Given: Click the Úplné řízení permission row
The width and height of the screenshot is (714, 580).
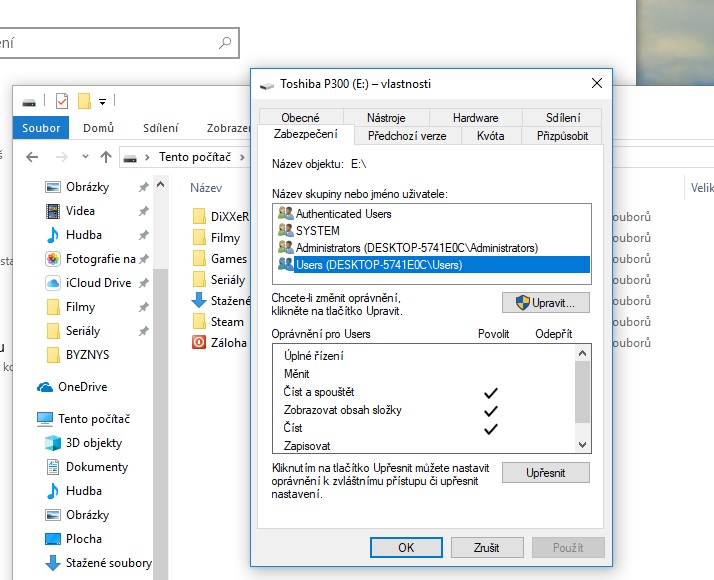Looking at the screenshot, I should click(x=423, y=356).
